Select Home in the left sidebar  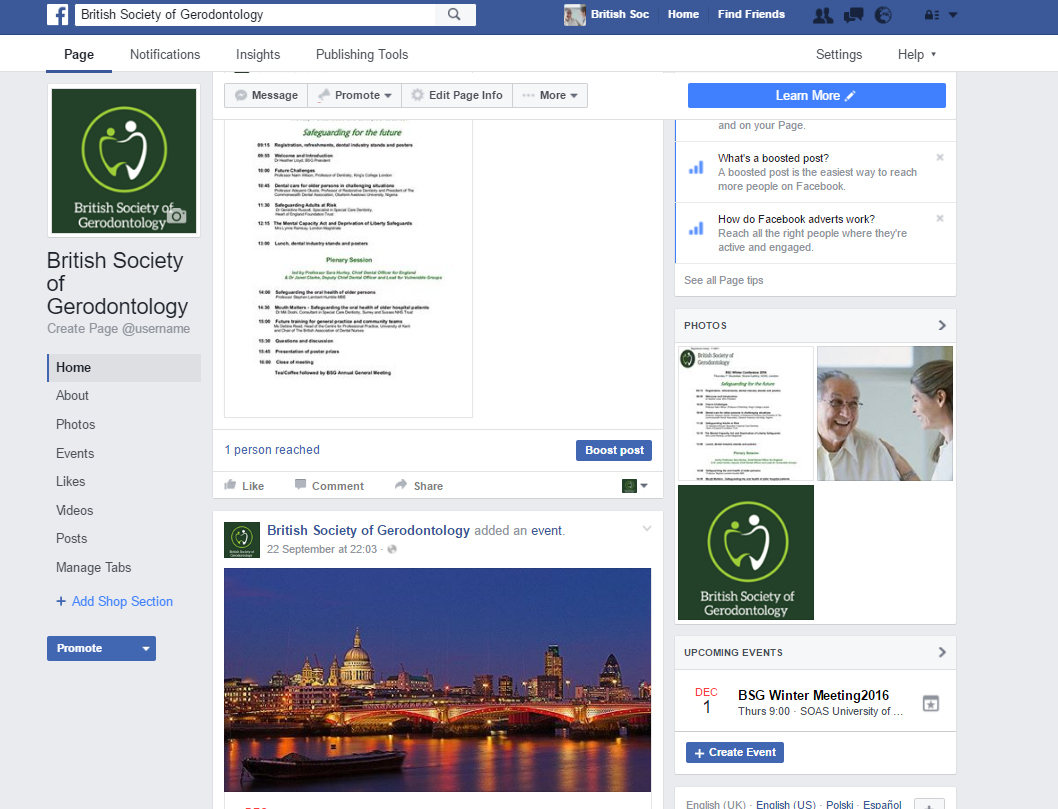pyautogui.click(x=124, y=368)
